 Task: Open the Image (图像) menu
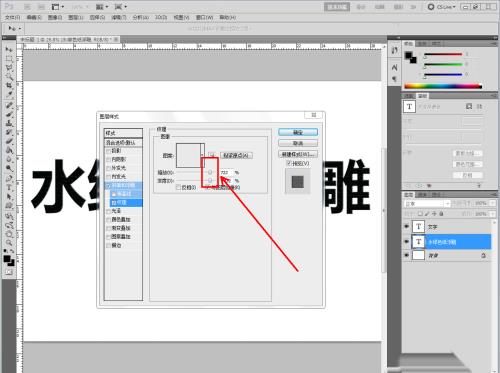pyautogui.click(x=55, y=17)
